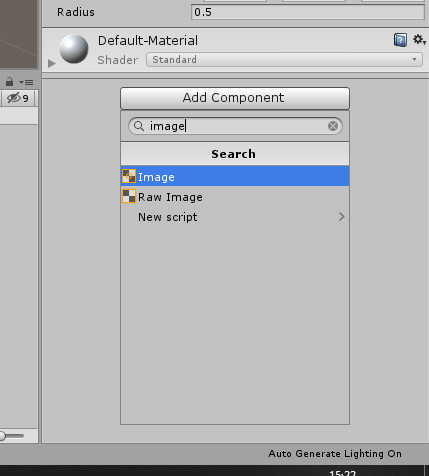Choose the New script entry

click(235, 217)
